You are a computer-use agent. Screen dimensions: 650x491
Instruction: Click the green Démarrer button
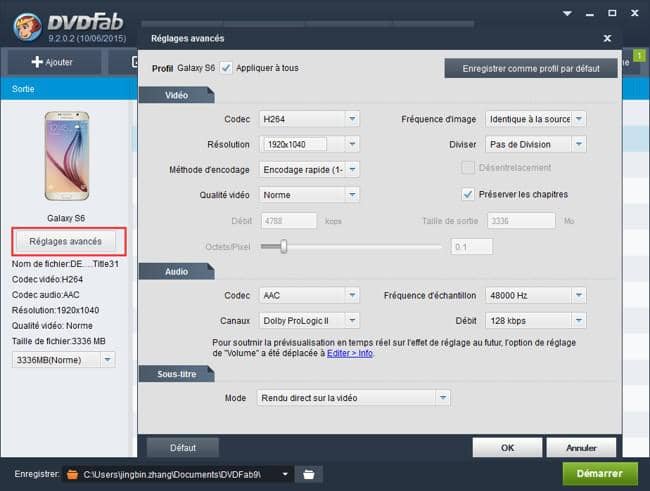point(600,474)
